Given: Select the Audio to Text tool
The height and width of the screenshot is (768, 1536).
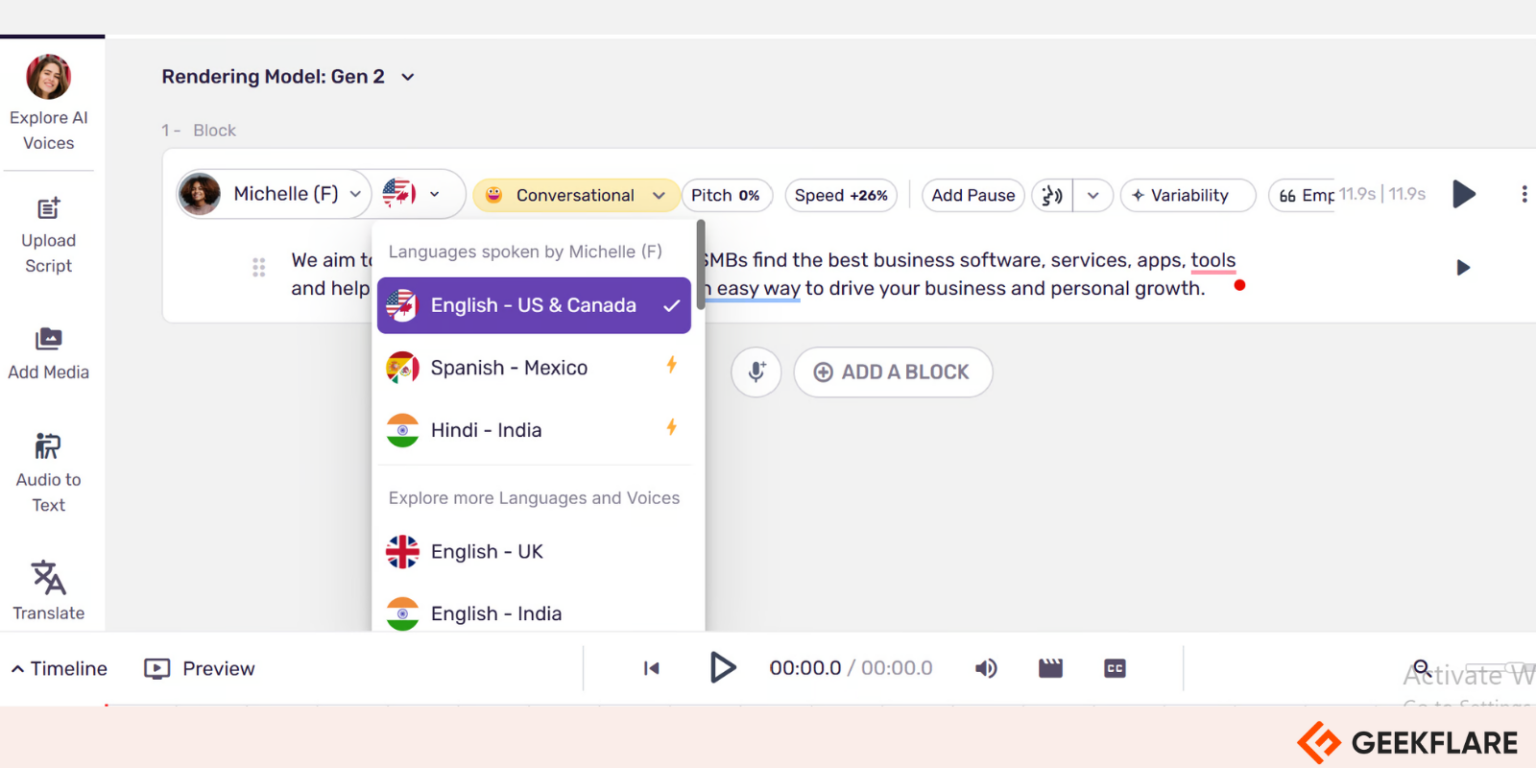Looking at the screenshot, I should (48, 473).
